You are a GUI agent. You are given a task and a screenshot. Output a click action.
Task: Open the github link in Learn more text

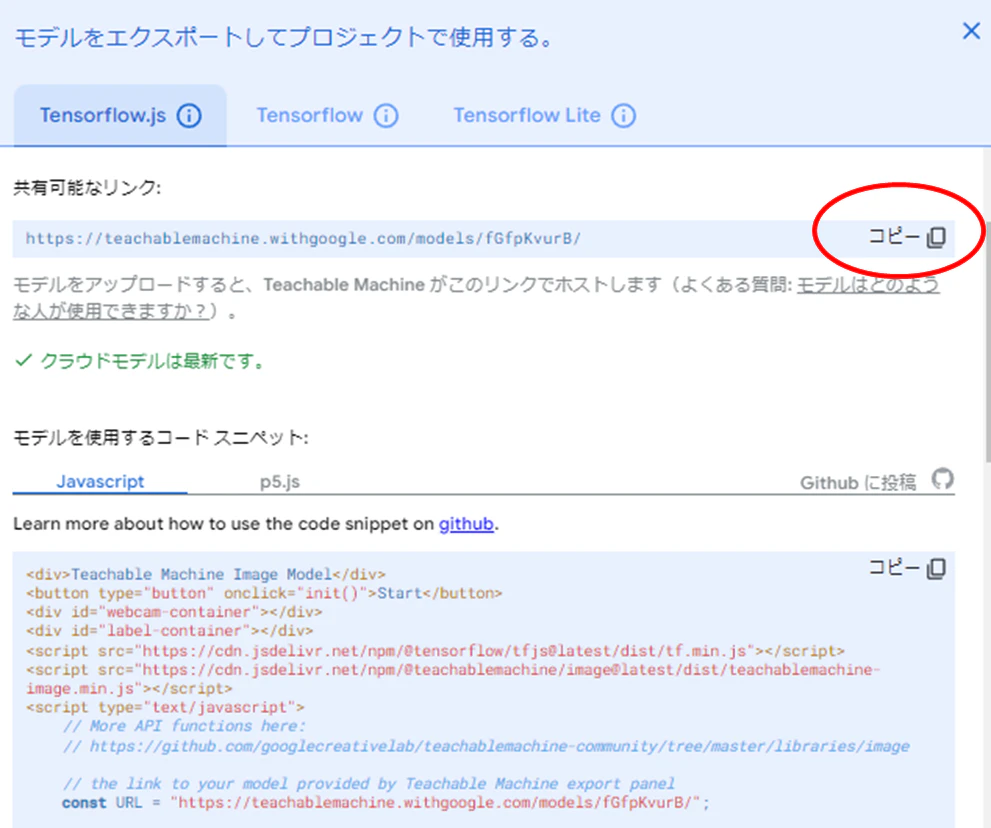click(466, 524)
